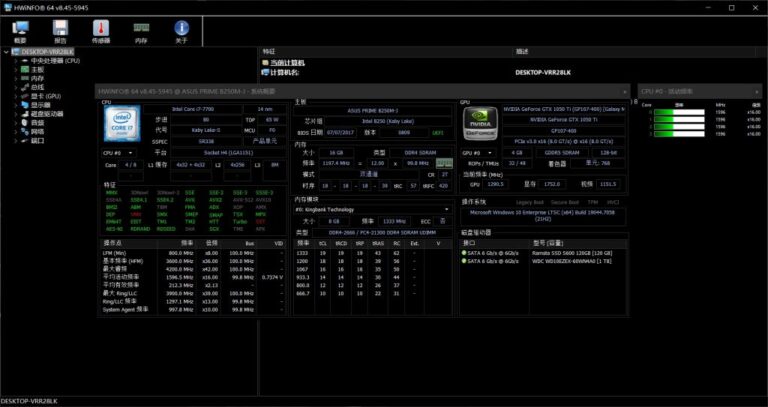Click the Core 3 usage bar
Viewport: 768px width, 407px height.
[x=679, y=134]
